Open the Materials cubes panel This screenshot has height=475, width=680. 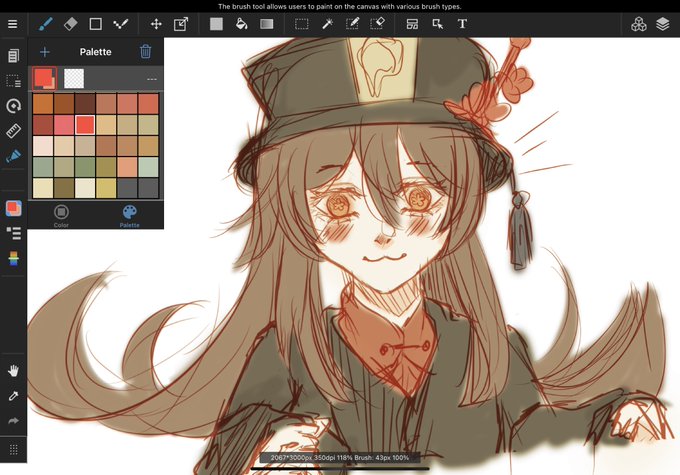pos(638,24)
